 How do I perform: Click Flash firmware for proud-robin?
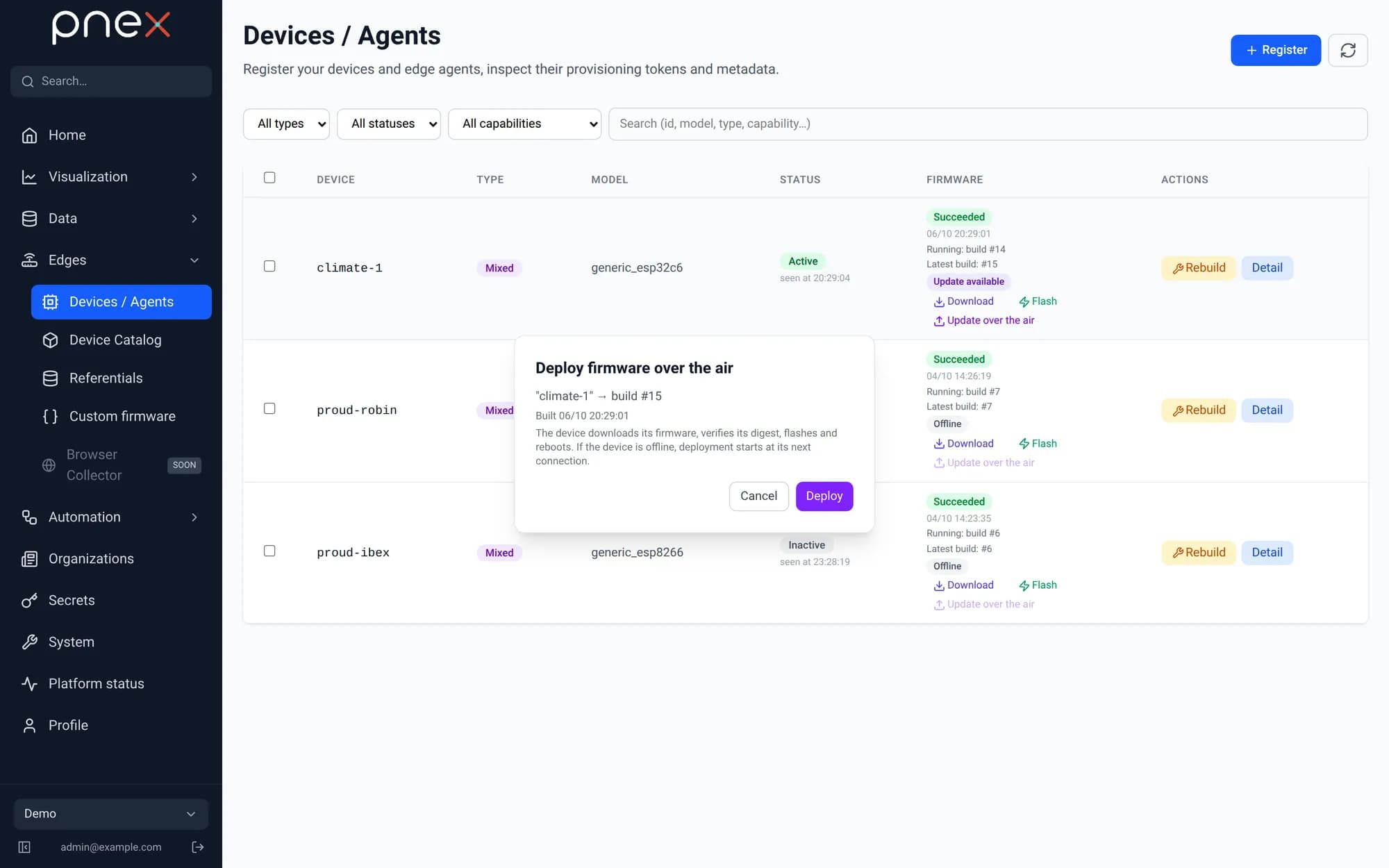(1038, 444)
